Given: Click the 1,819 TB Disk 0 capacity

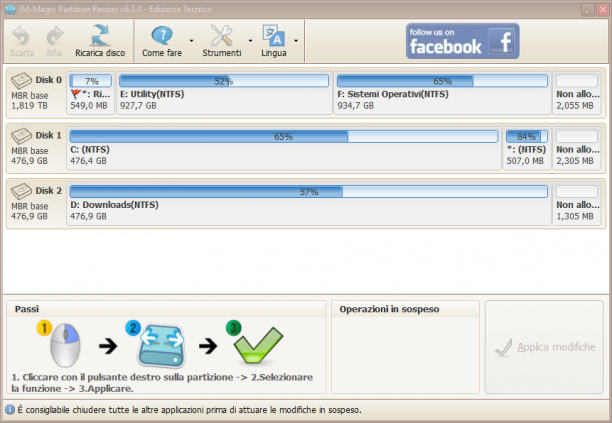Looking at the screenshot, I should coord(29,106).
